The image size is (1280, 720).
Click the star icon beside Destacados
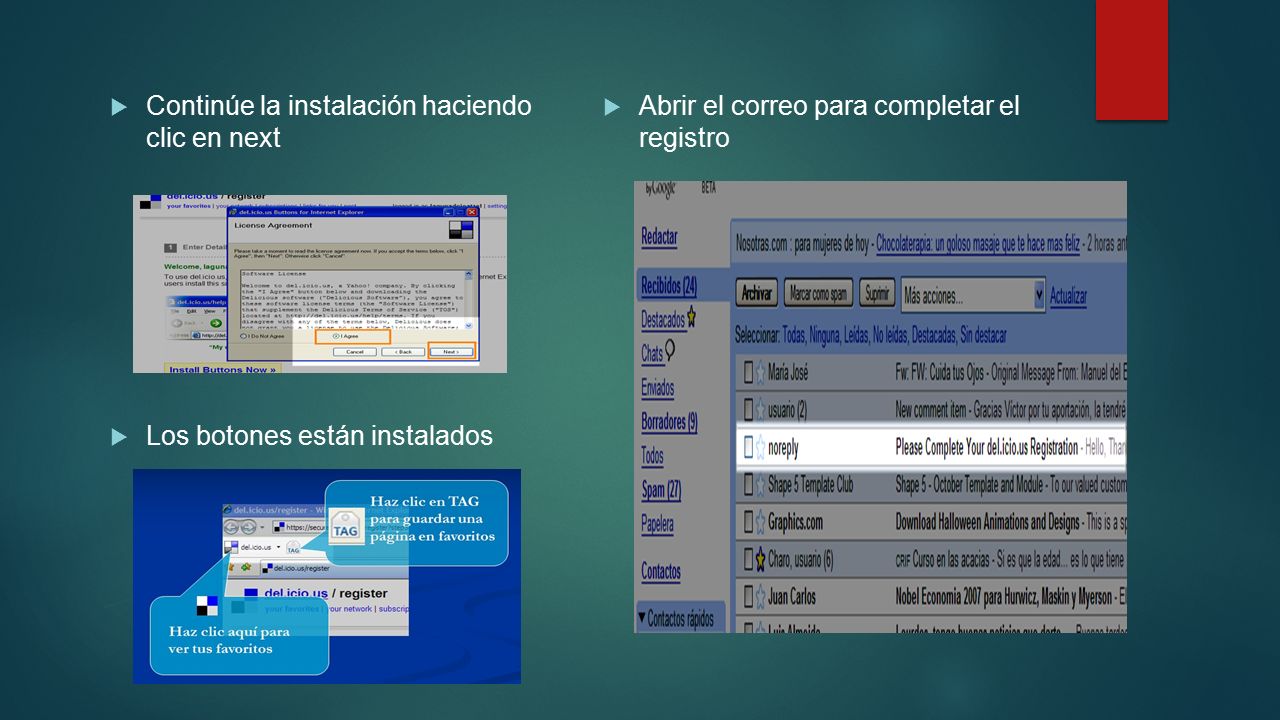click(691, 318)
